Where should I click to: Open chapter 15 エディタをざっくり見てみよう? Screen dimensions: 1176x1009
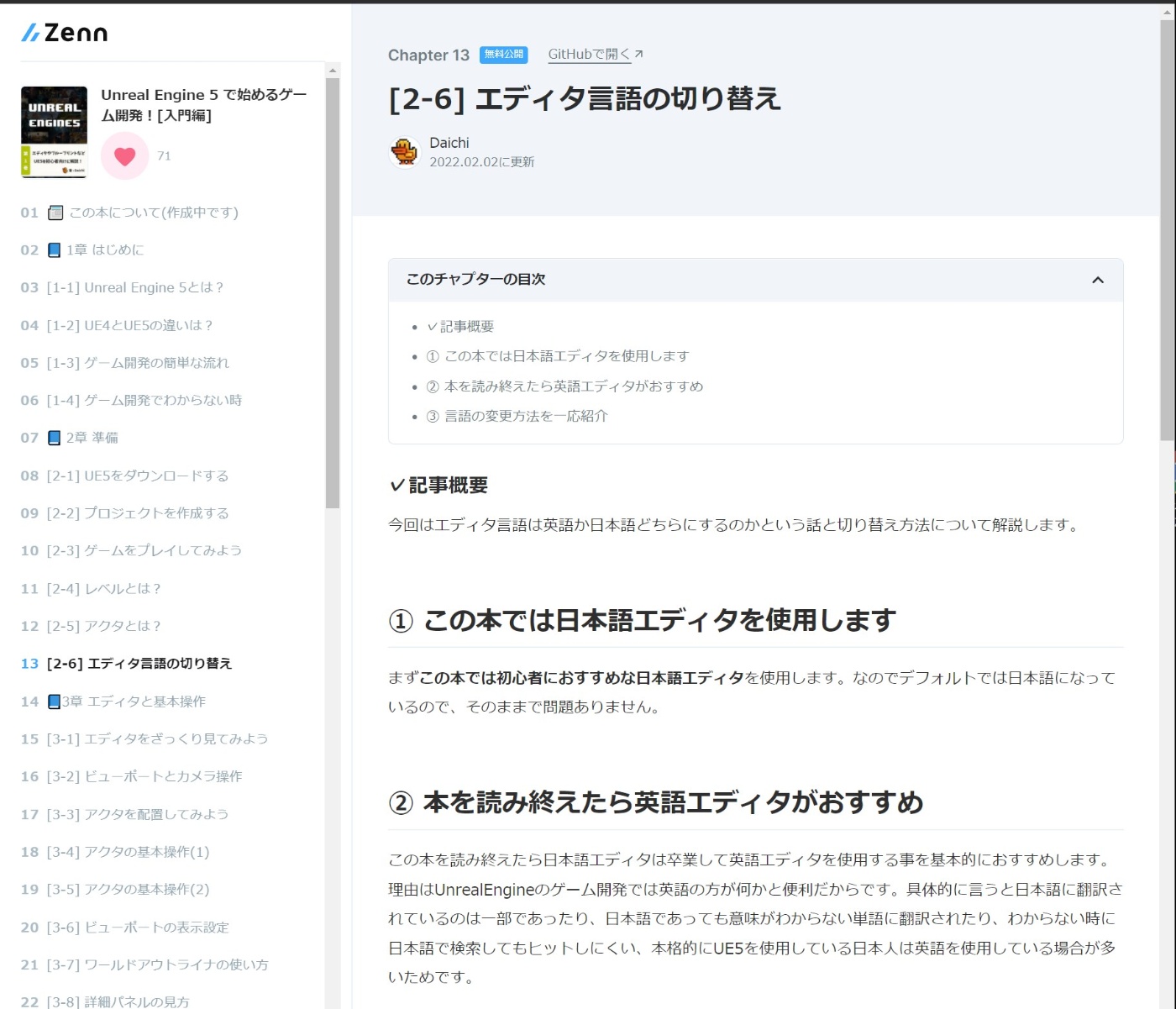click(x=144, y=738)
